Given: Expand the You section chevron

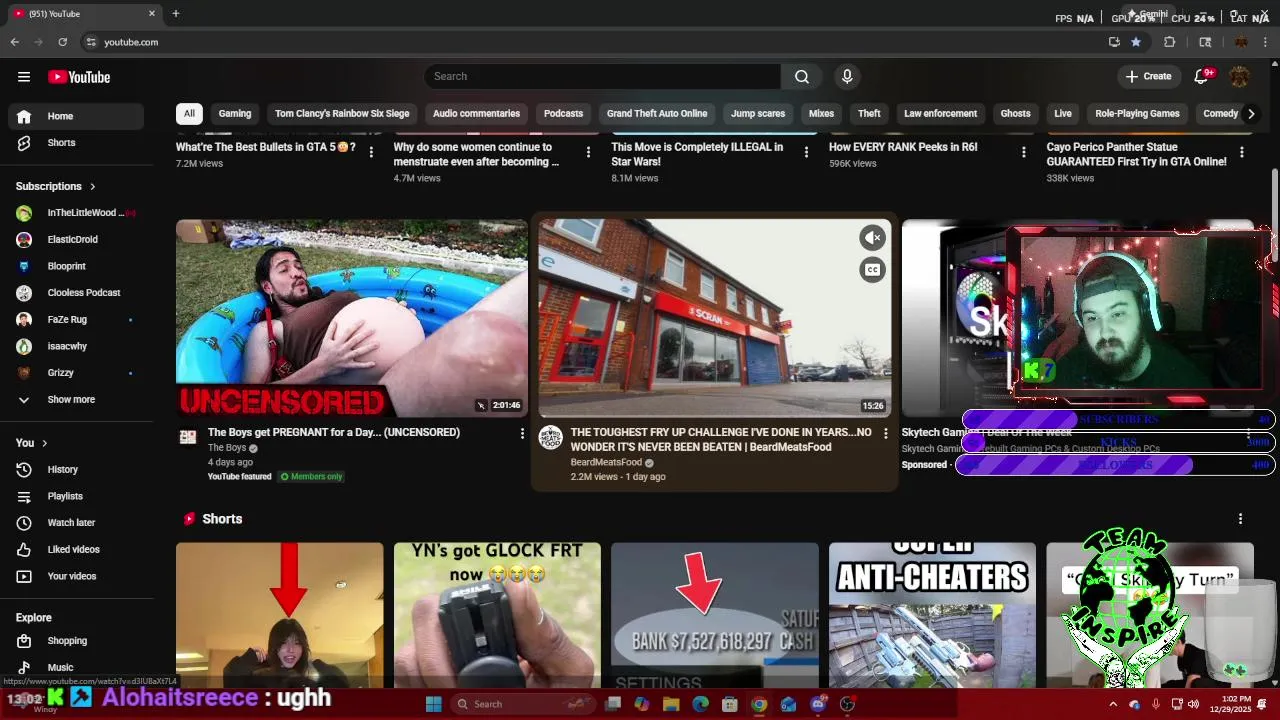Looking at the screenshot, I should click(x=45, y=443).
